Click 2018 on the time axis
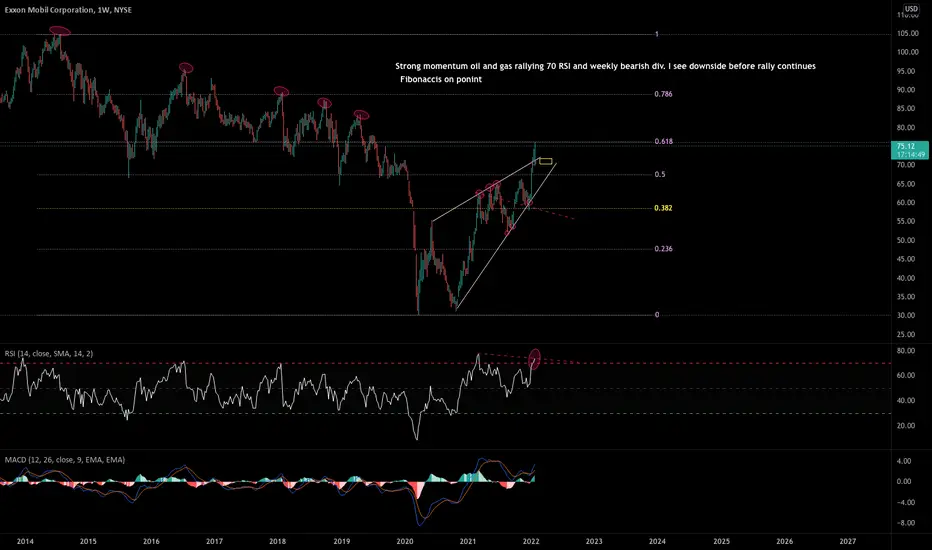Screen dimensions: 932x550 coord(278,541)
